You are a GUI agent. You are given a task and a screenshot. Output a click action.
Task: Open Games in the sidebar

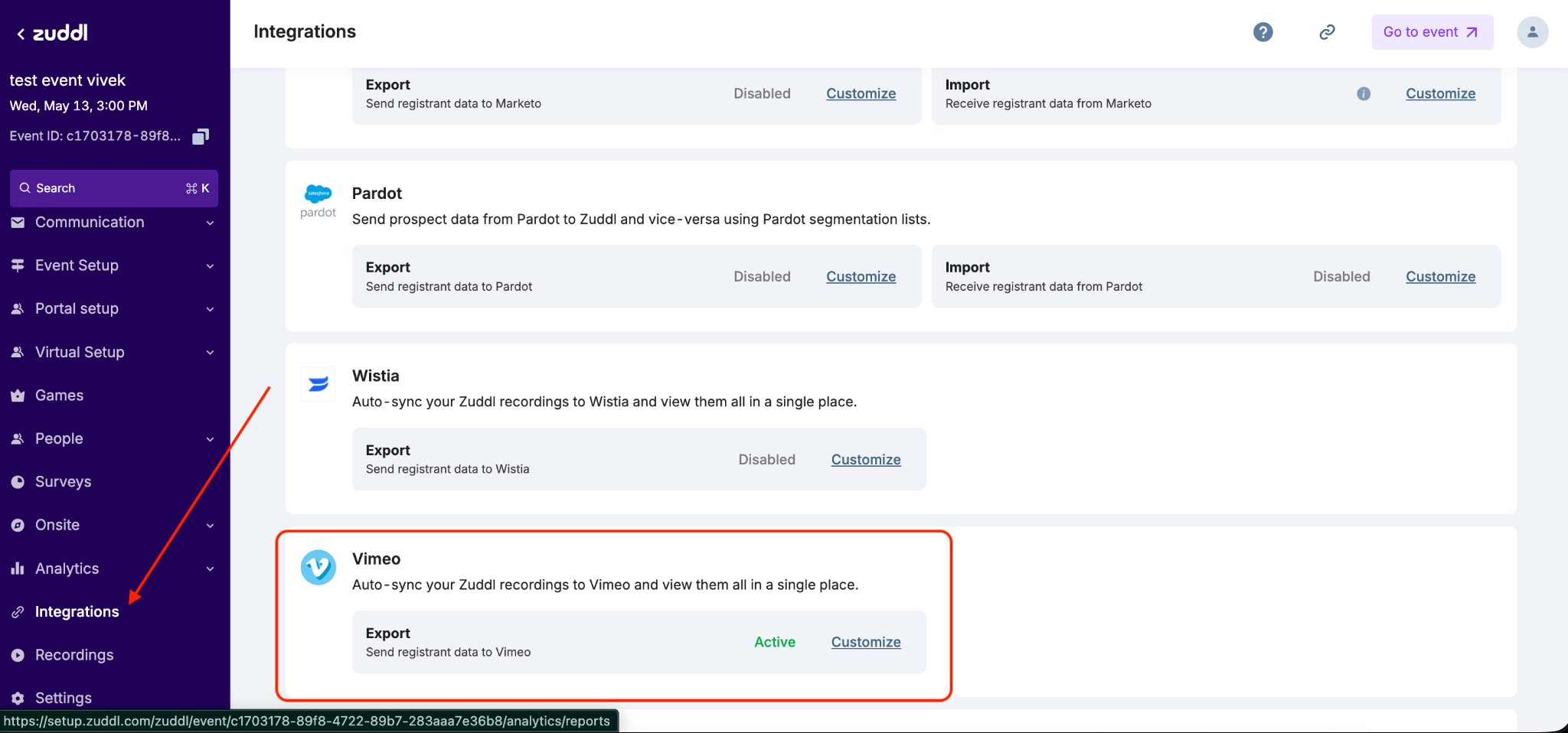pyautogui.click(x=59, y=396)
